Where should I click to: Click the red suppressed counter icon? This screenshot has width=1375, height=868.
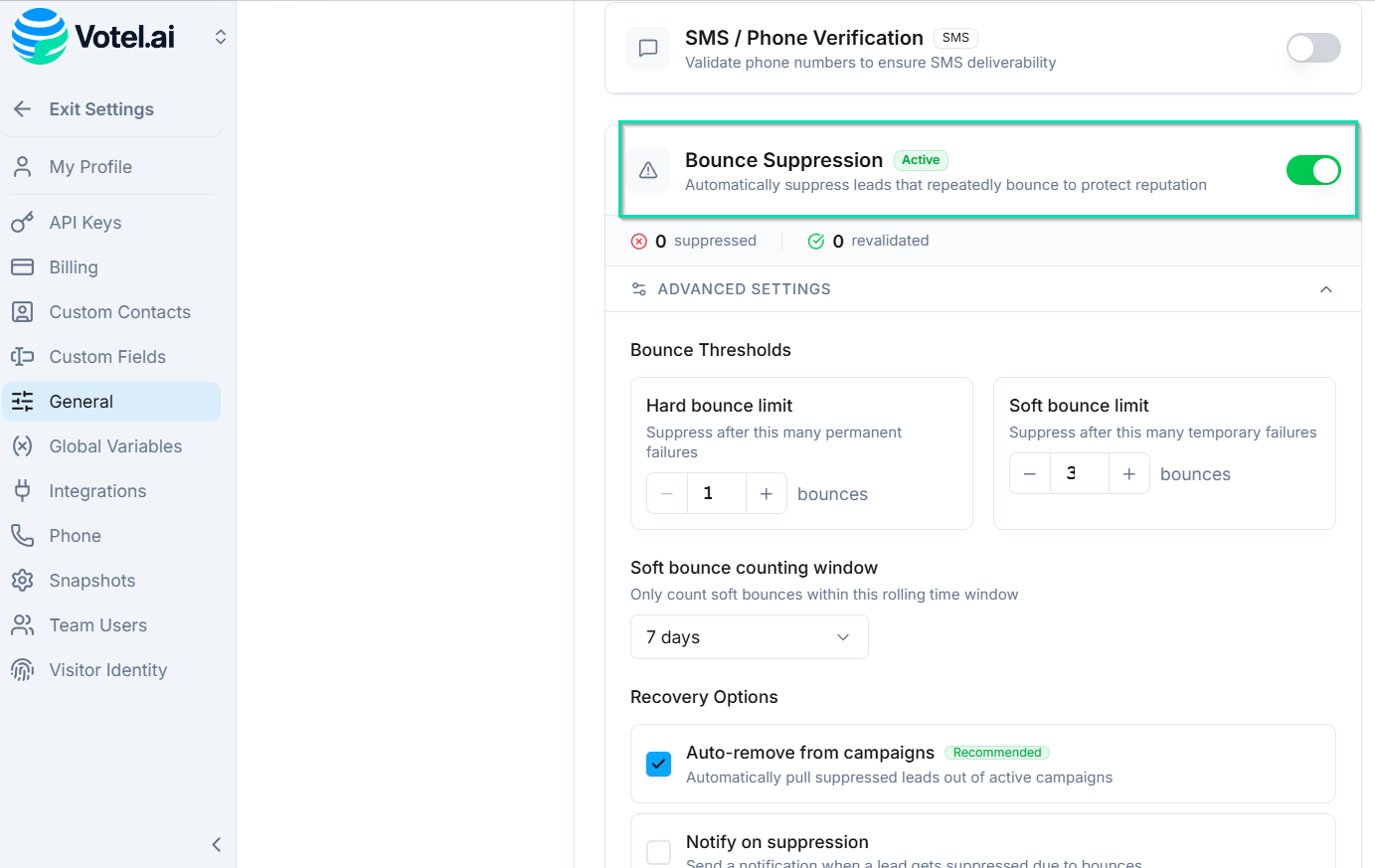pyautogui.click(x=639, y=241)
